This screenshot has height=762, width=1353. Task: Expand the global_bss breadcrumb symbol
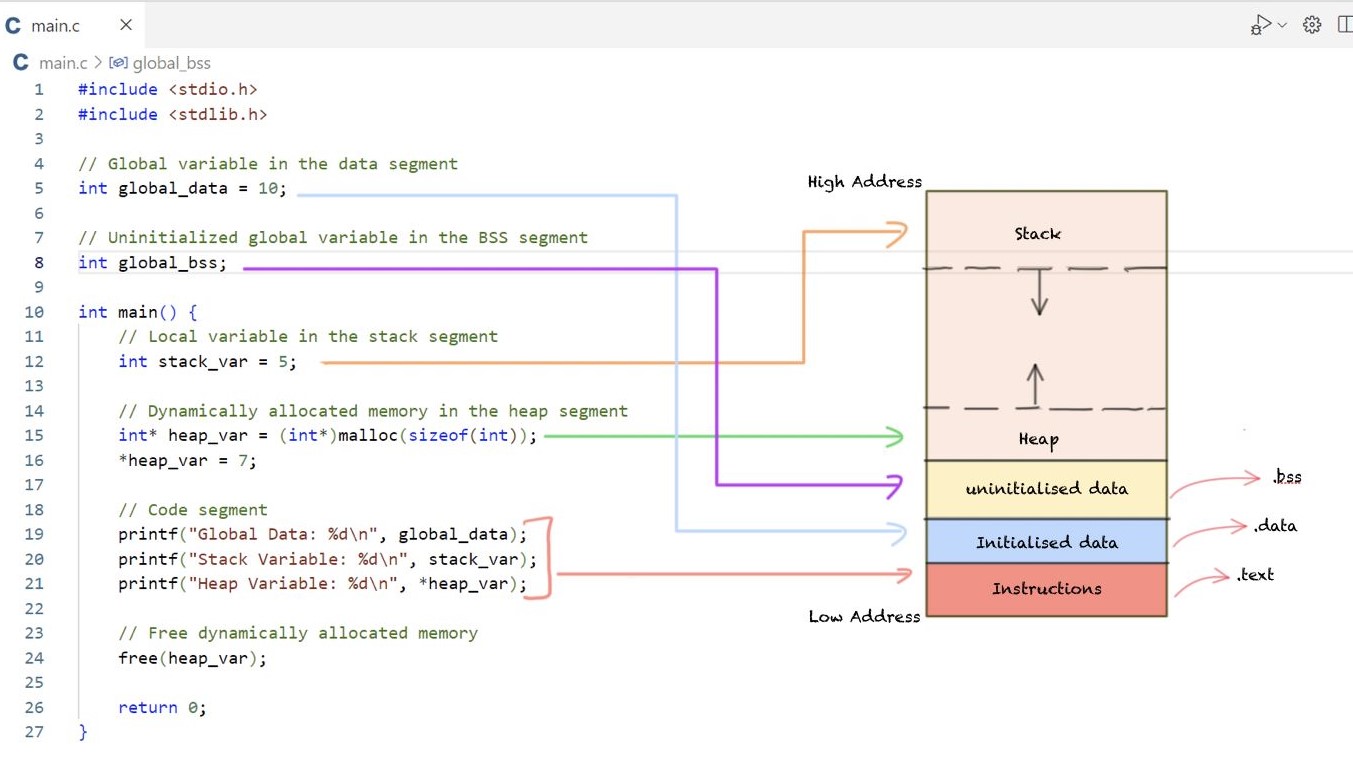(x=171, y=63)
